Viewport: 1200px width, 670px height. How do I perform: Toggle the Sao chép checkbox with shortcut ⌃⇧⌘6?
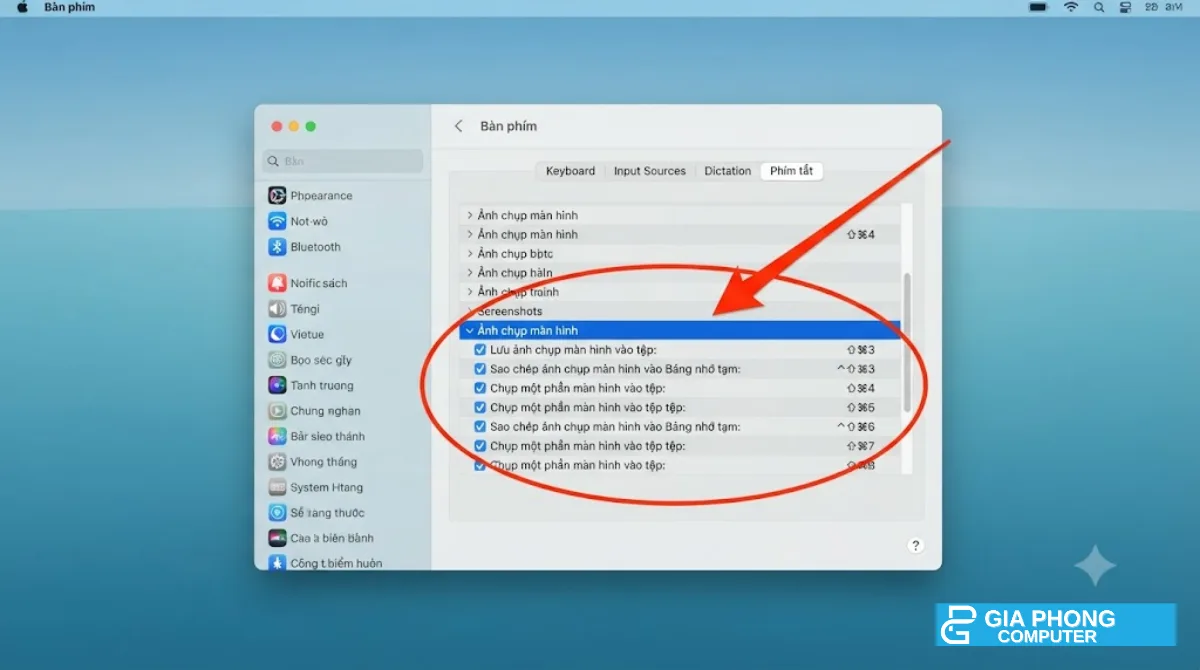point(480,427)
